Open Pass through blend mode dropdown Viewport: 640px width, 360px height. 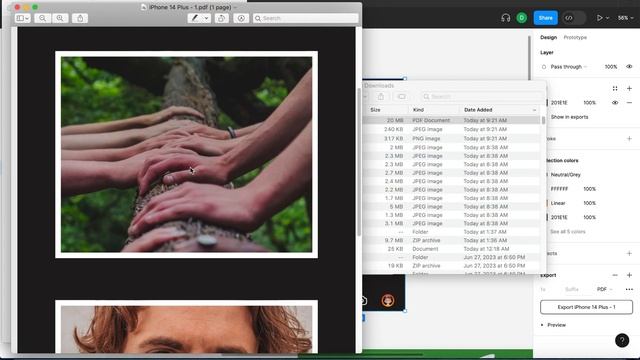pyautogui.click(x=568, y=67)
